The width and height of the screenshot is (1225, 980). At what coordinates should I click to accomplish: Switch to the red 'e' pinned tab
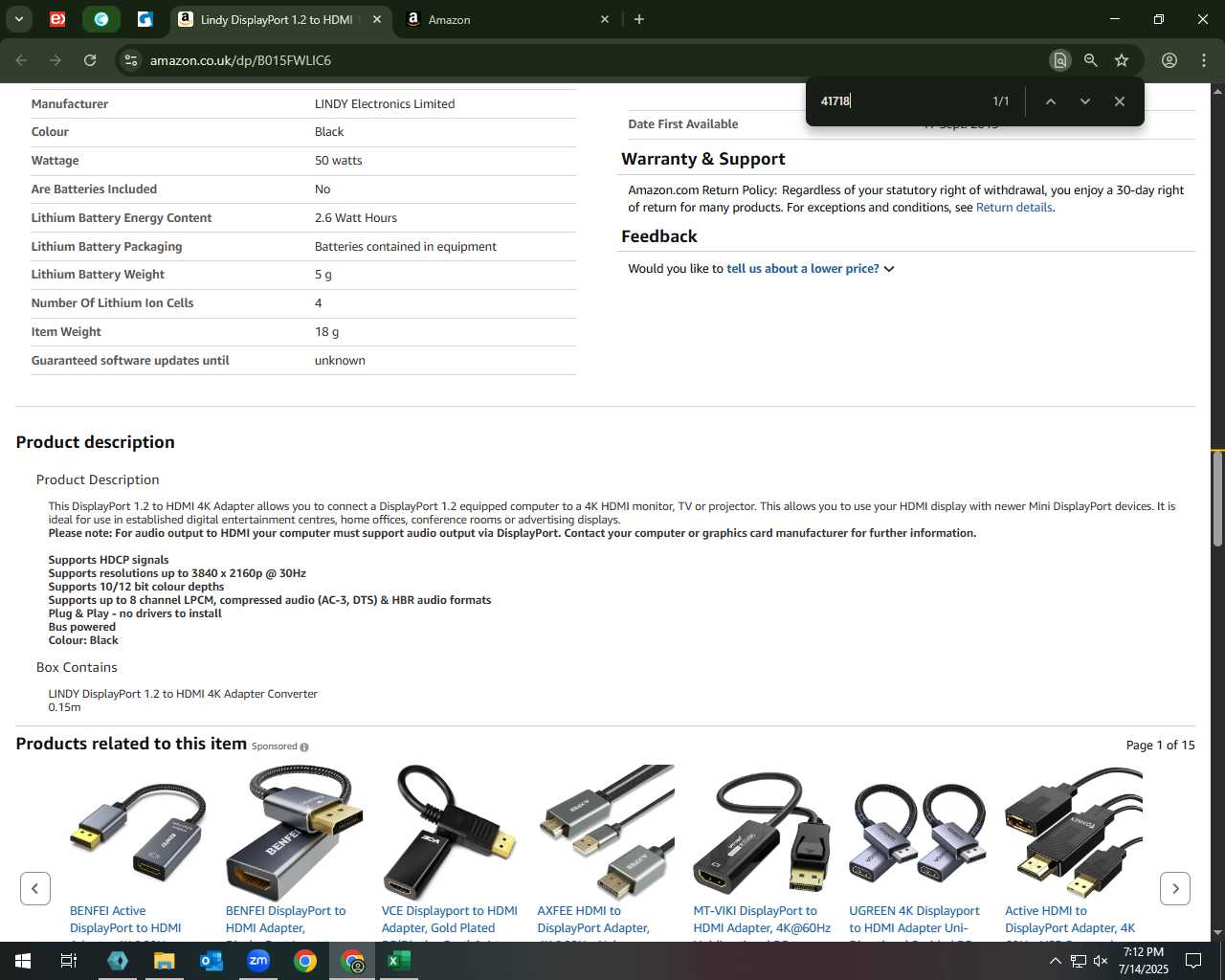coord(57,19)
